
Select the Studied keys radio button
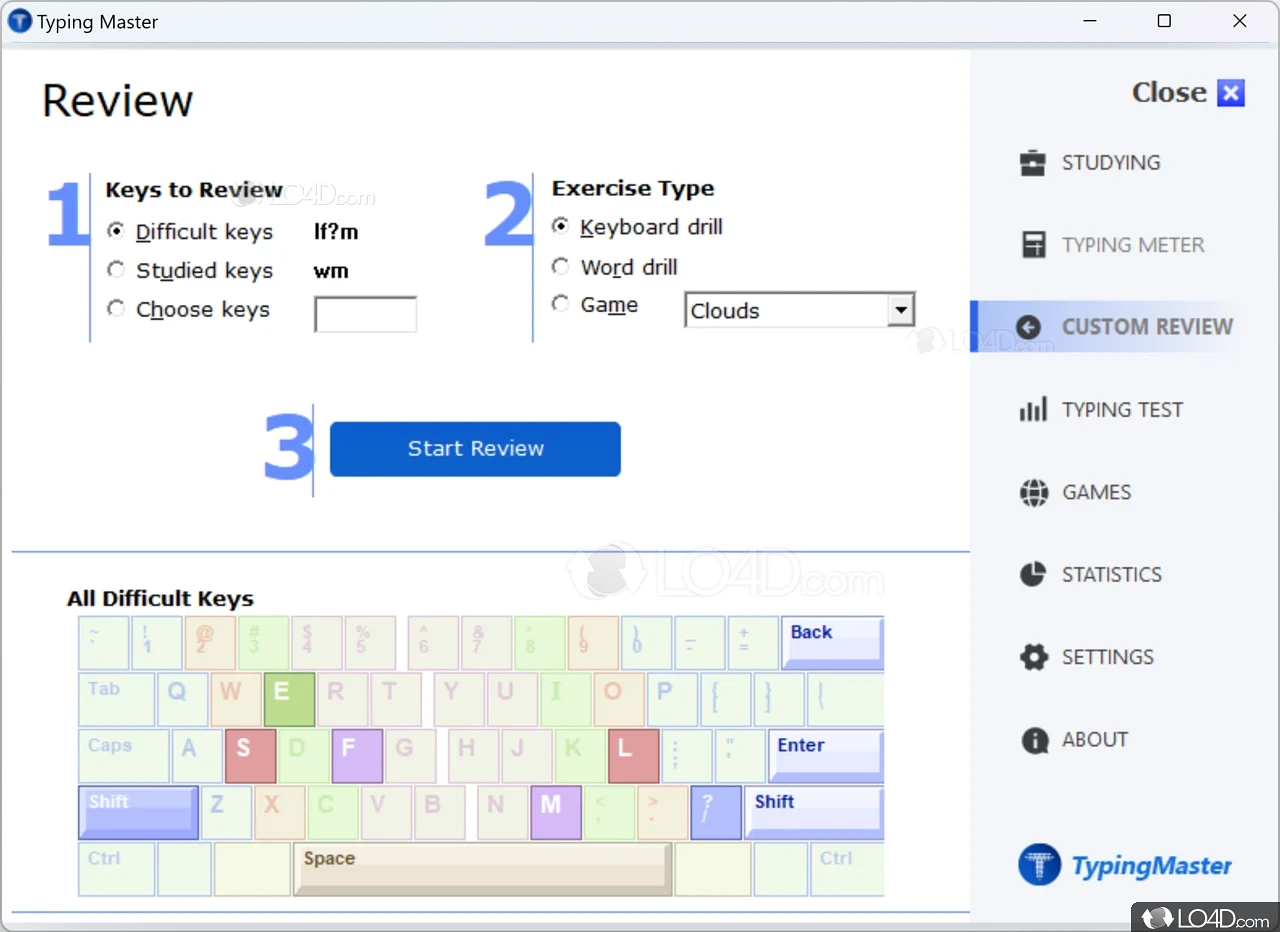(116, 270)
